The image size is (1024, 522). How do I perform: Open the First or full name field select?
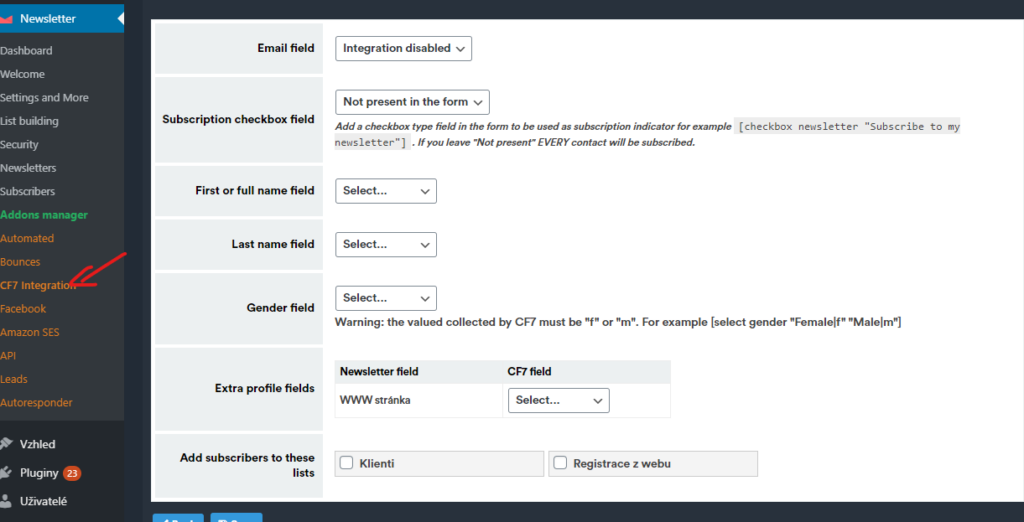coord(385,191)
